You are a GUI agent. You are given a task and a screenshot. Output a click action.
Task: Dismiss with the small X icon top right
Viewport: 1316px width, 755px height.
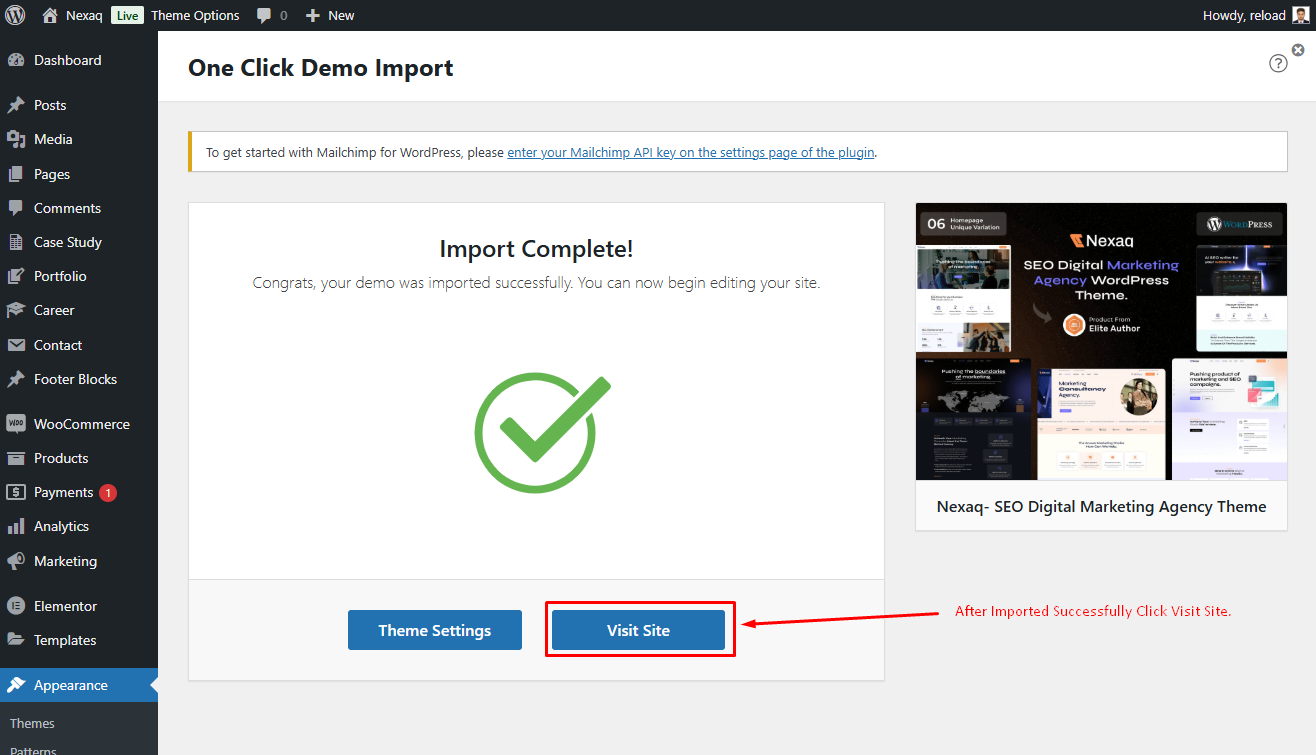pyautogui.click(x=1298, y=49)
